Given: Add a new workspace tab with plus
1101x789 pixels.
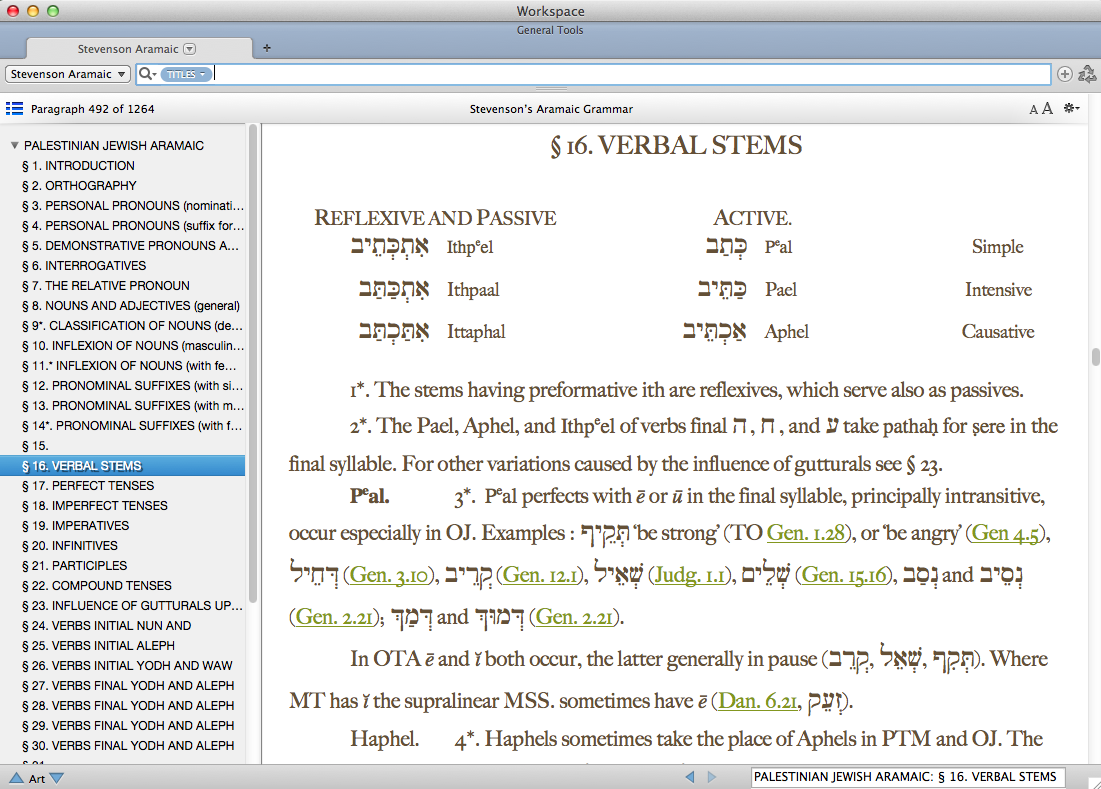Looking at the screenshot, I should tap(267, 48).
